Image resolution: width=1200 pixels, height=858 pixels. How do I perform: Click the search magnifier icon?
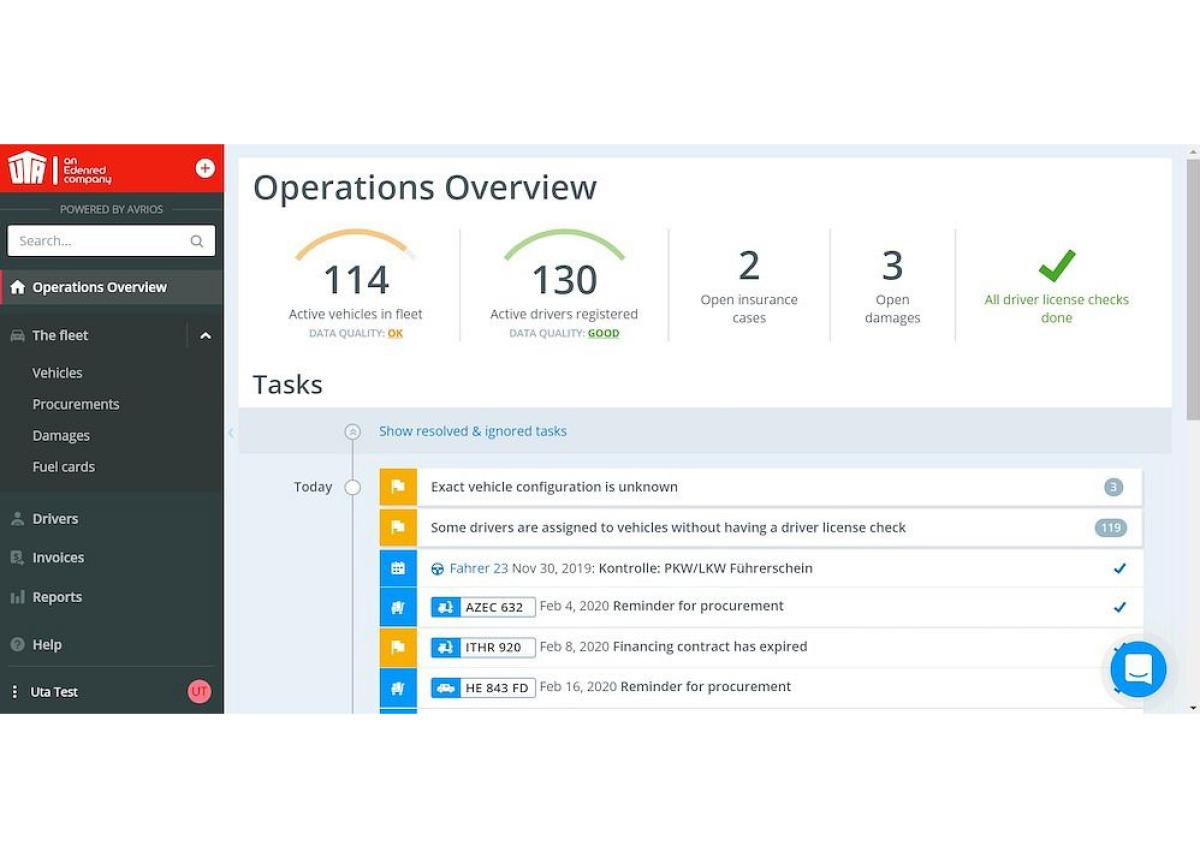(x=197, y=241)
